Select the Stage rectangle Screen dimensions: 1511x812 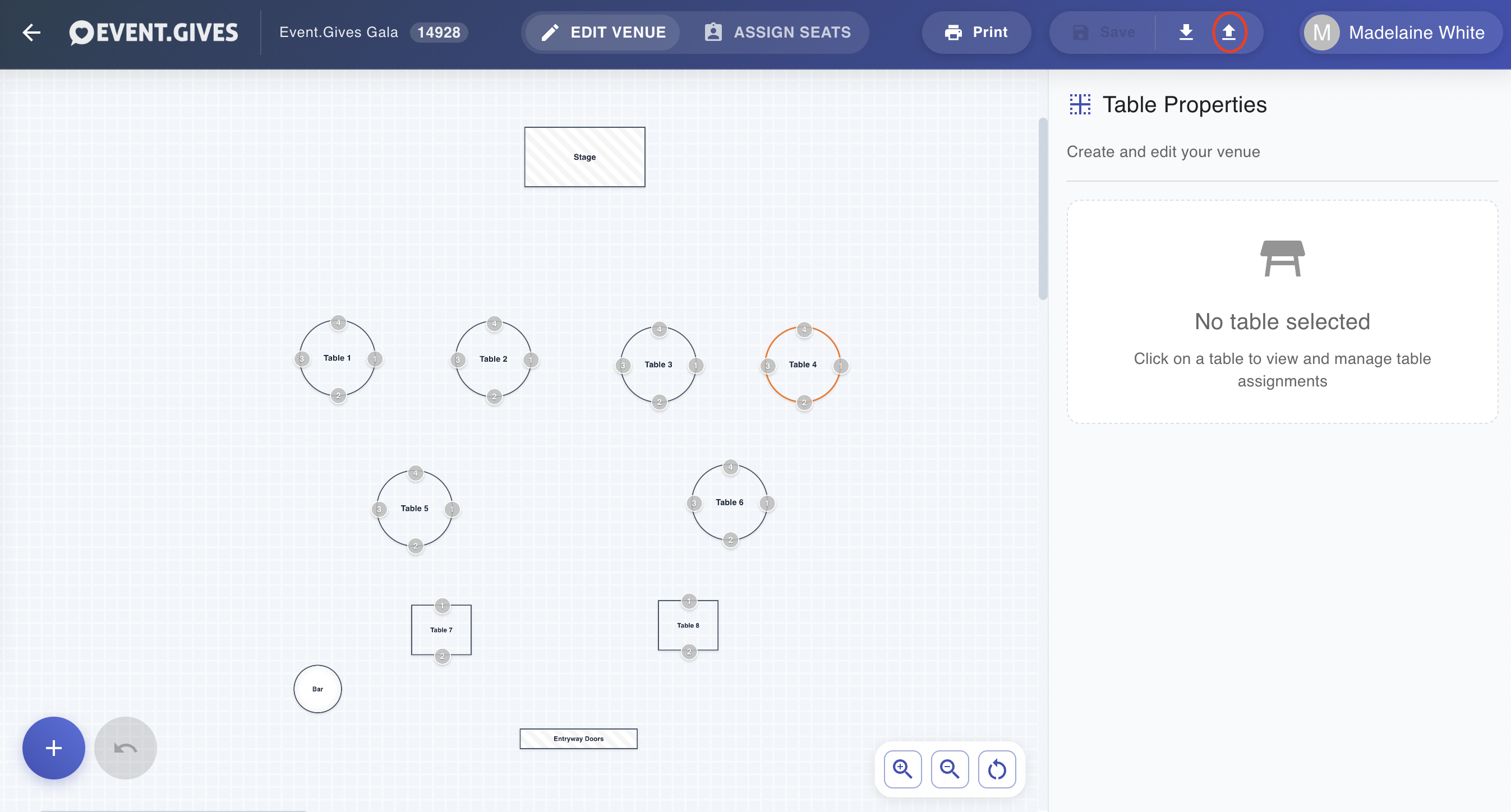pyautogui.click(x=584, y=157)
